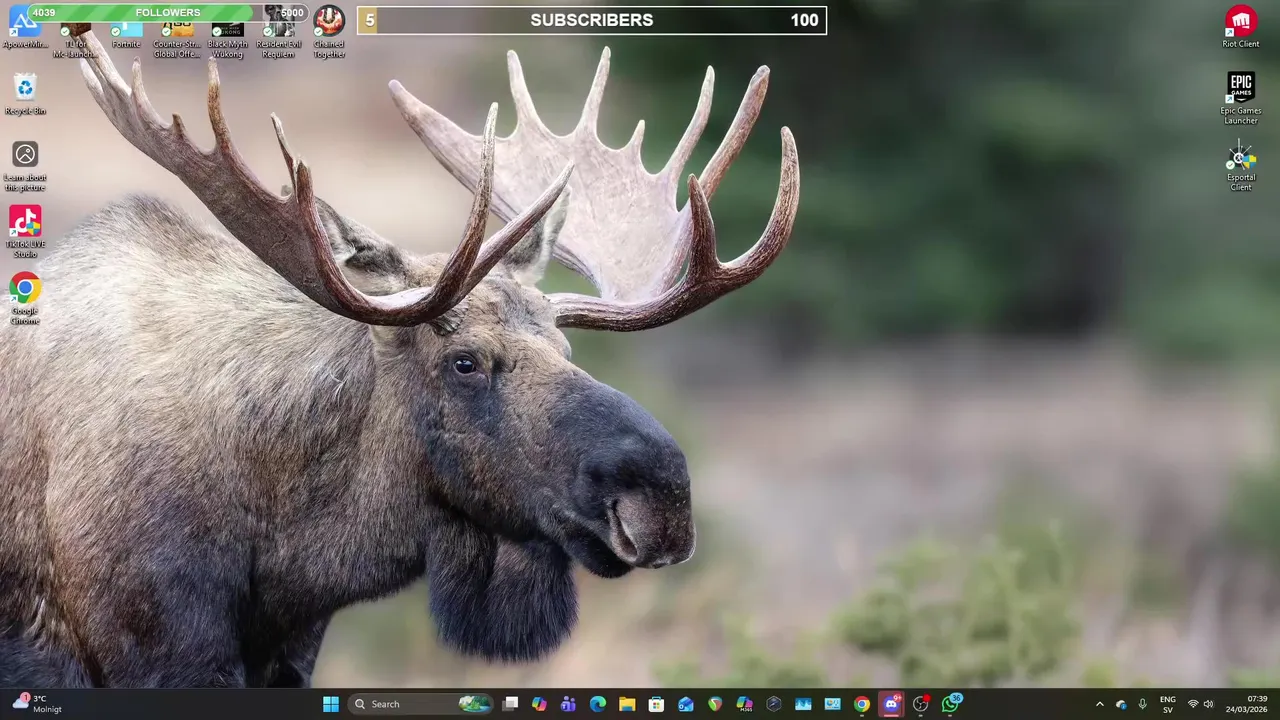The height and width of the screenshot is (720, 1280).
Task: Select the Recycle Bin icon
Action: pos(25,94)
